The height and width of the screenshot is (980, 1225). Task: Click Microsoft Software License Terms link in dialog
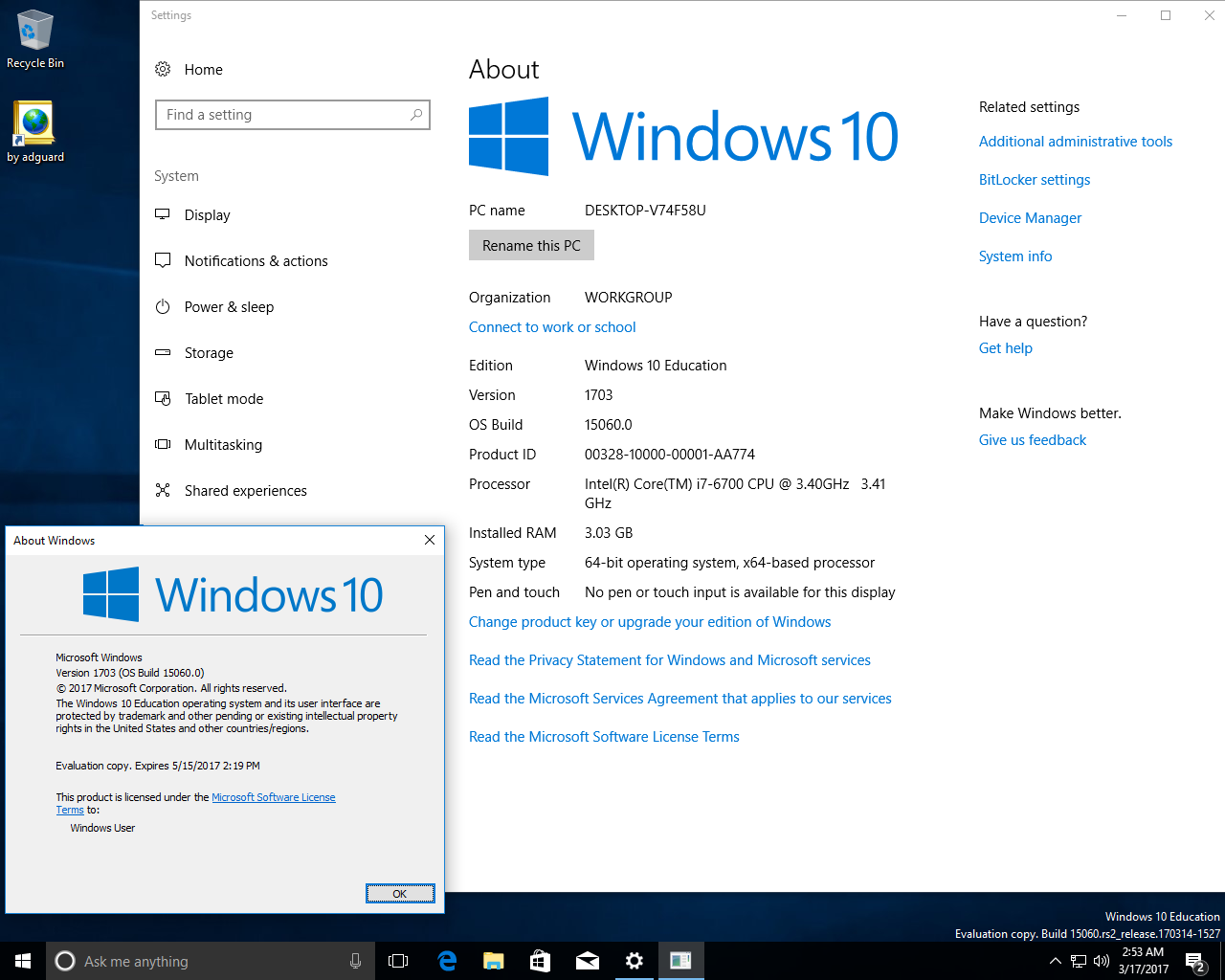click(273, 797)
